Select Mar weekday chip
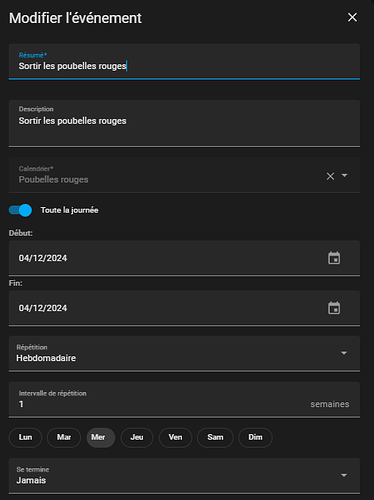This screenshot has width=374, height=500. (64, 437)
